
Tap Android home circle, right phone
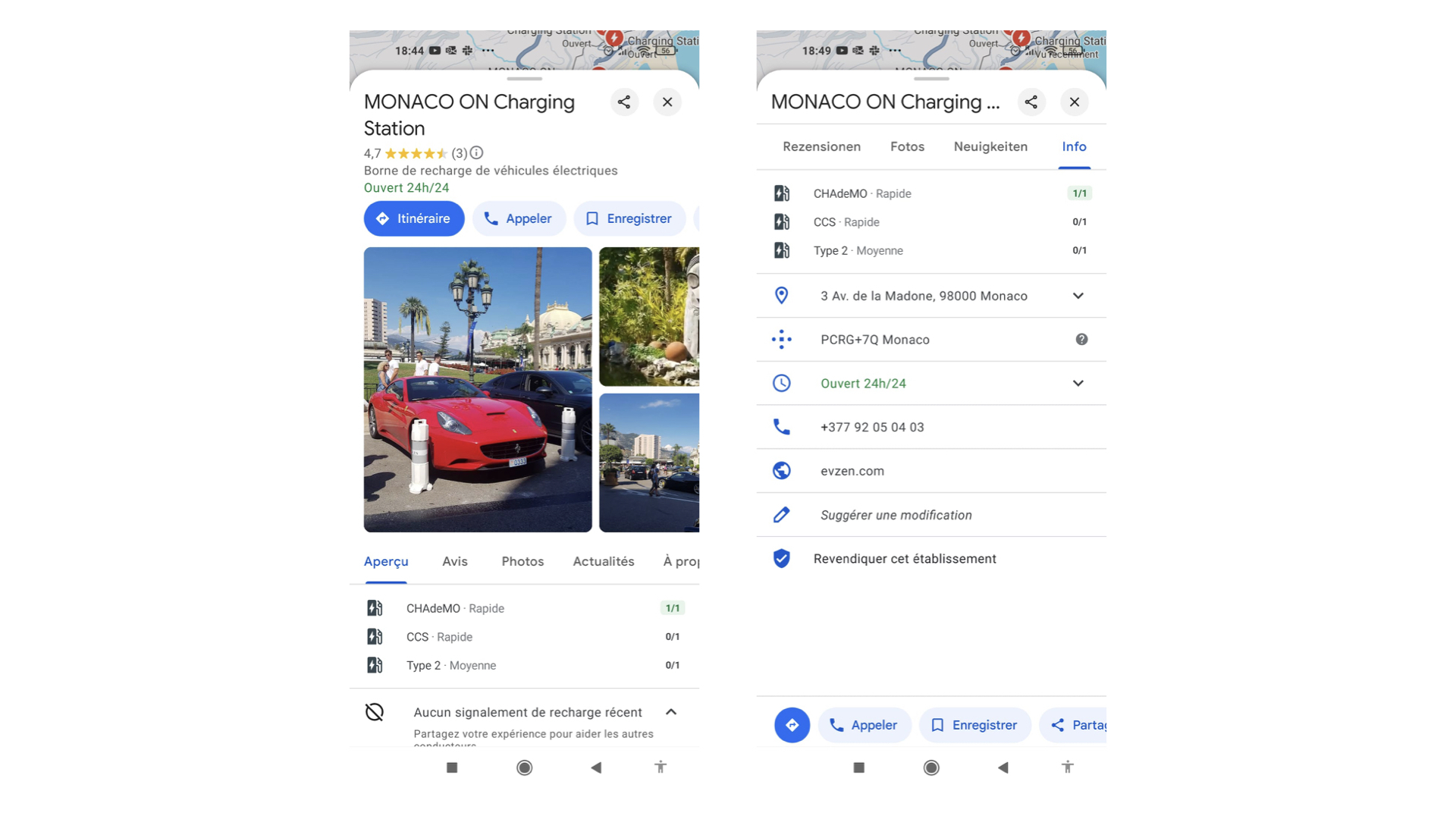931,767
